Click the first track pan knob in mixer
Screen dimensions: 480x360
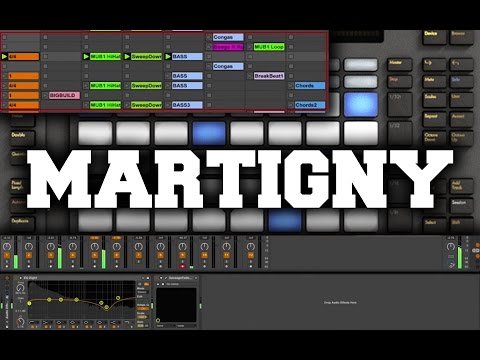pos(7,247)
